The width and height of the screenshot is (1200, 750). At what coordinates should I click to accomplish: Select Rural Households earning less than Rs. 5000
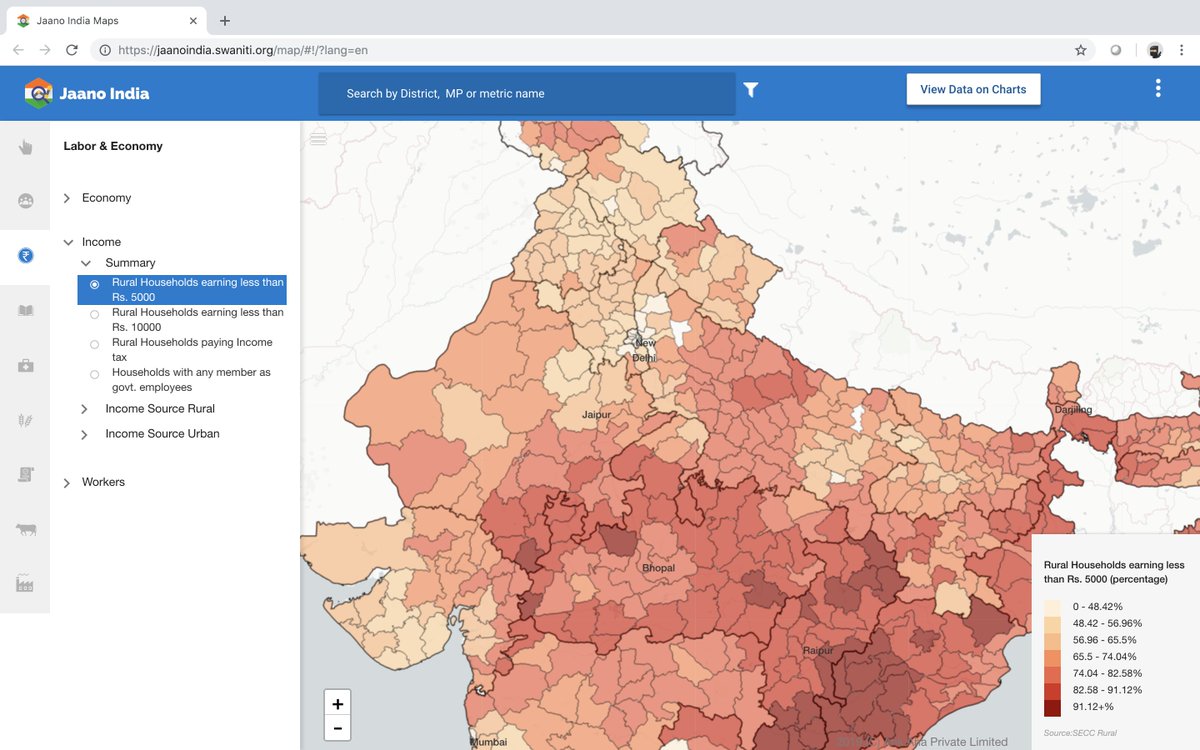click(x=182, y=290)
